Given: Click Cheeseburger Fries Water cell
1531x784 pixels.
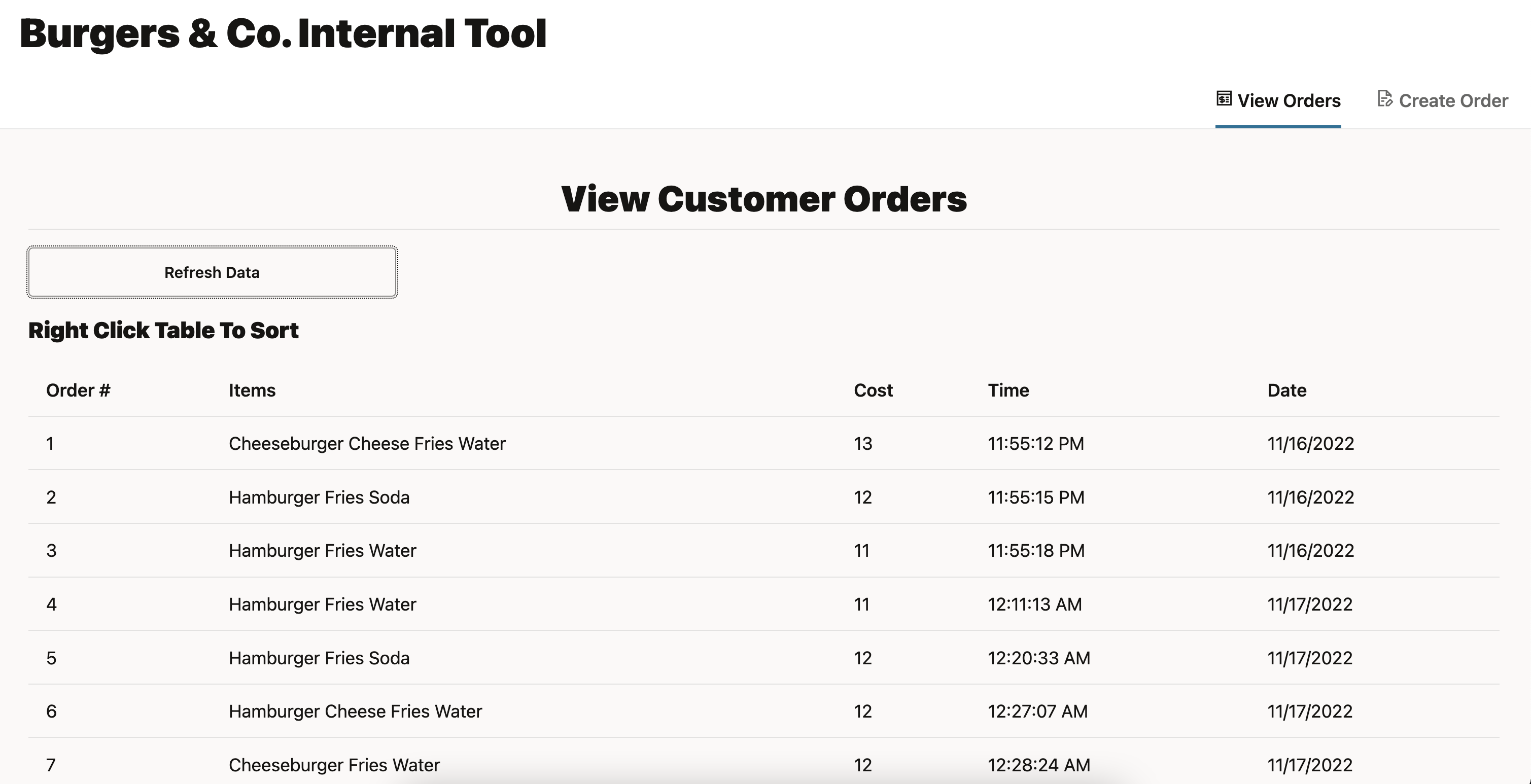Looking at the screenshot, I should tap(334, 765).
